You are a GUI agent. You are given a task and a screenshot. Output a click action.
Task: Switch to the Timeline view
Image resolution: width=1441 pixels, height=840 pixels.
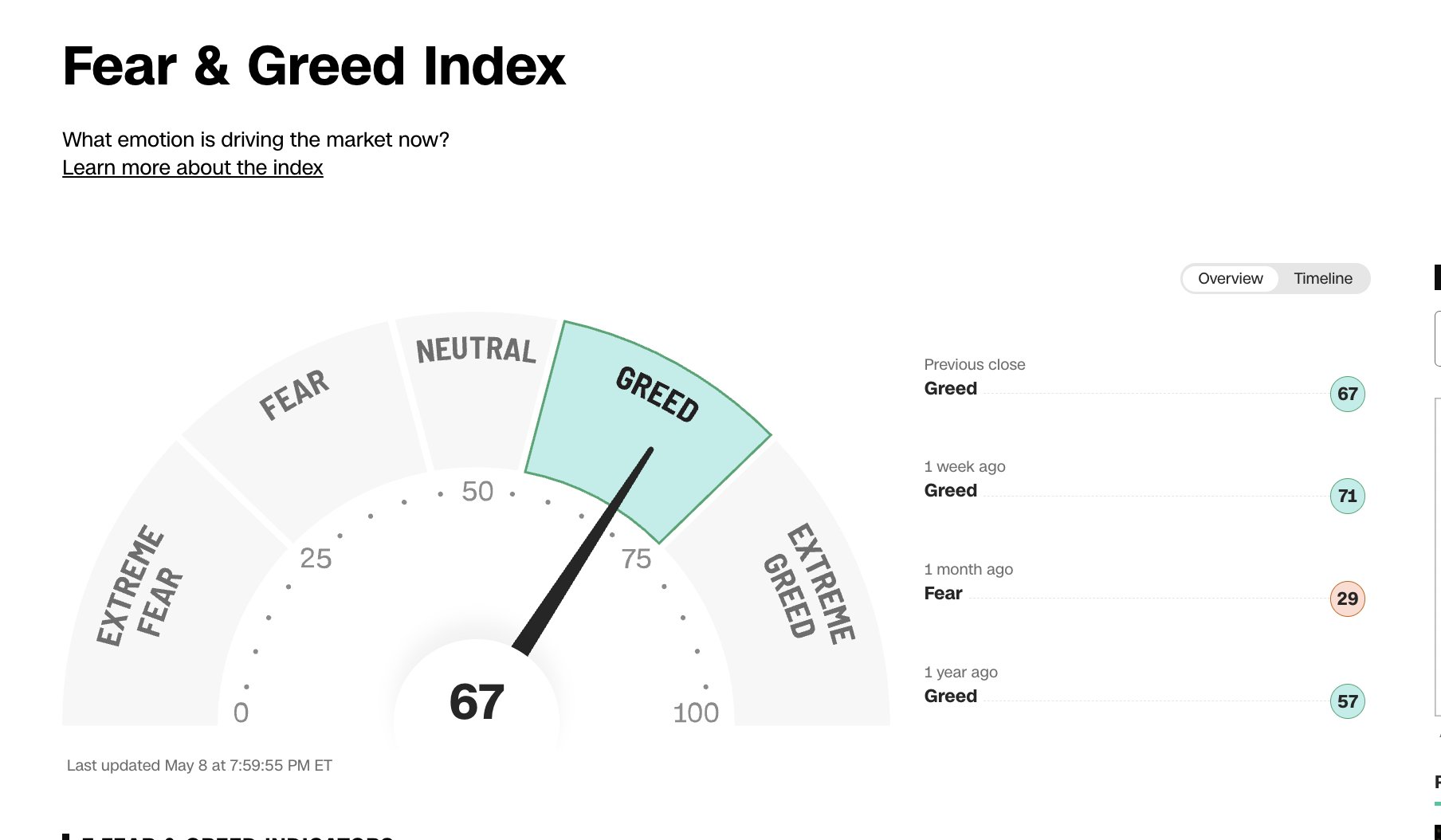coord(1323,278)
